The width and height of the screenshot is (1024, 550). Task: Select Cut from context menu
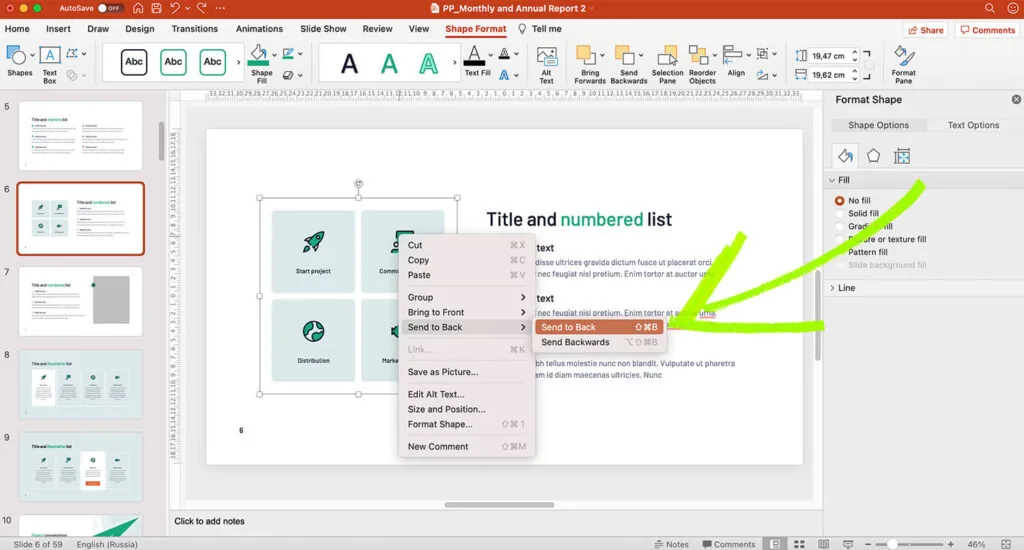point(466,245)
